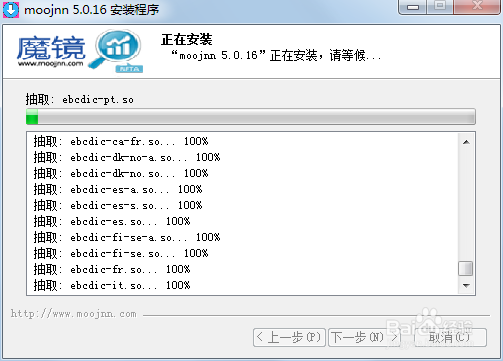The image size is (503, 361).
Task: Click the maximize button in title bar
Action: (x=440, y=6)
